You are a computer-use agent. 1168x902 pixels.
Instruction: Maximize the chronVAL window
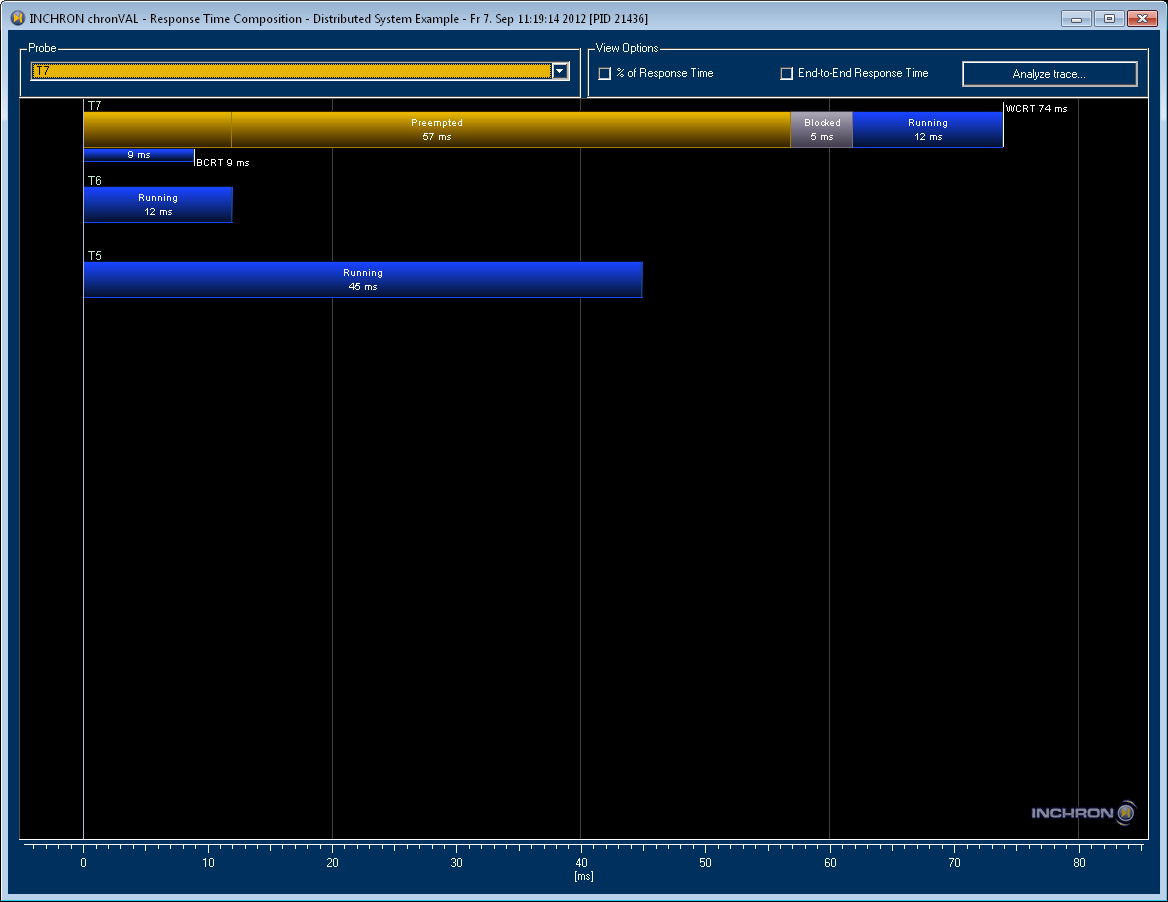pos(1109,19)
